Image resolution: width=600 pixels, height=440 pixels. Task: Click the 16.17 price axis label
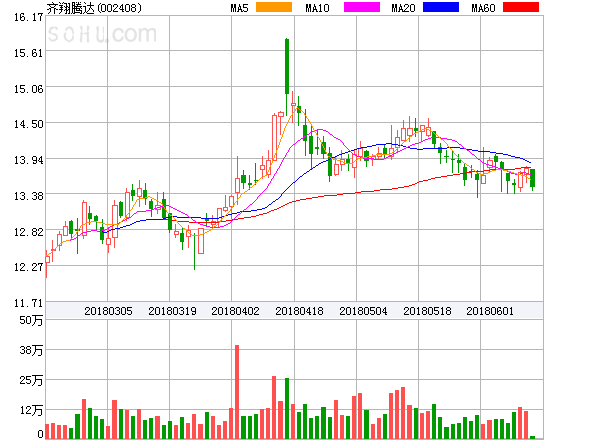point(28,17)
